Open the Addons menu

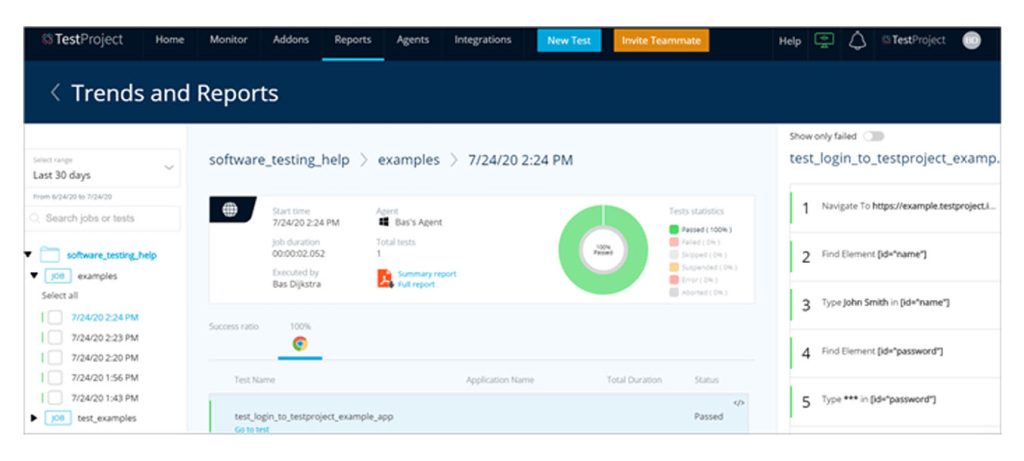291,40
